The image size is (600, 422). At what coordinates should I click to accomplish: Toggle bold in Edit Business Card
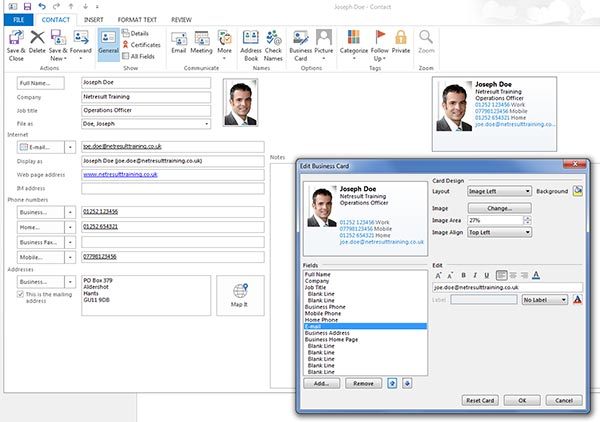point(463,275)
